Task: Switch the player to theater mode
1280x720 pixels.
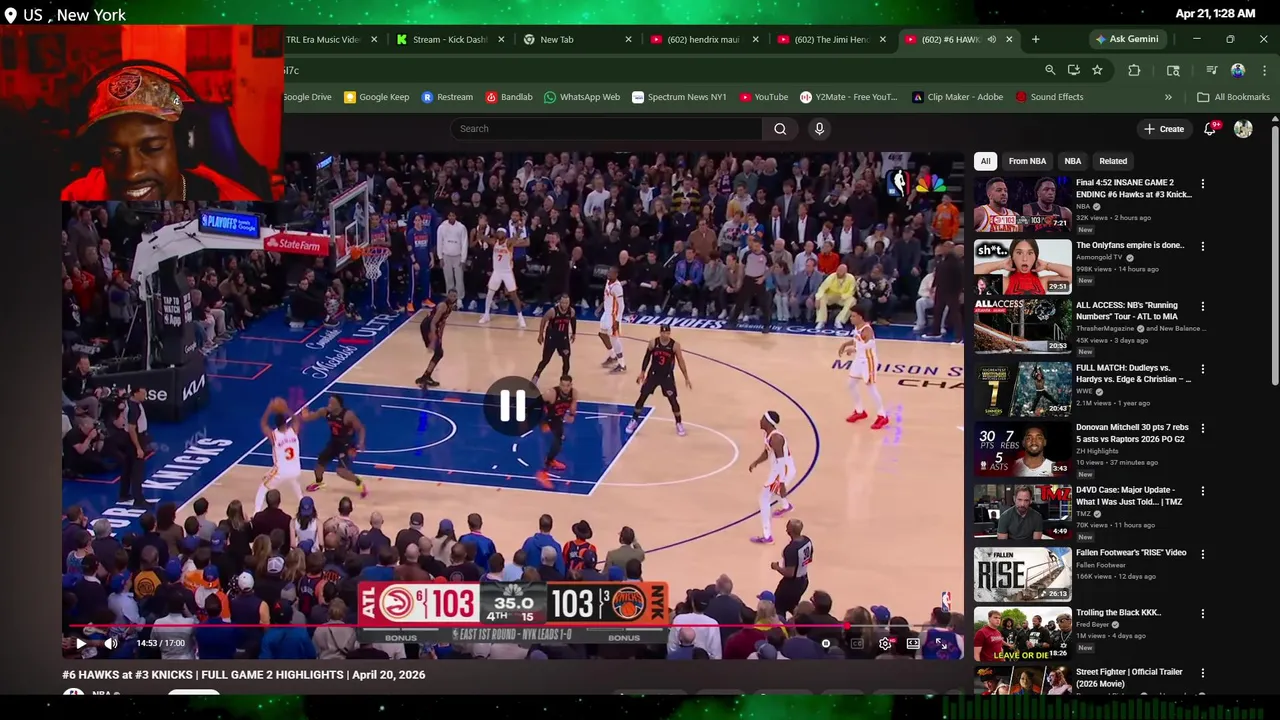Action: point(913,644)
